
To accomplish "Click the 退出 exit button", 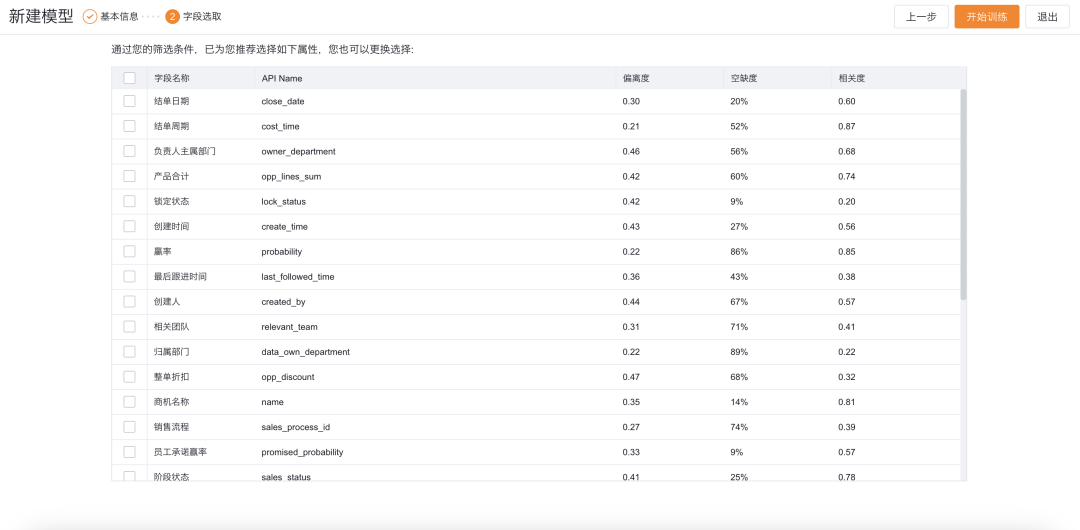I will pyautogui.click(x=1047, y=17).
